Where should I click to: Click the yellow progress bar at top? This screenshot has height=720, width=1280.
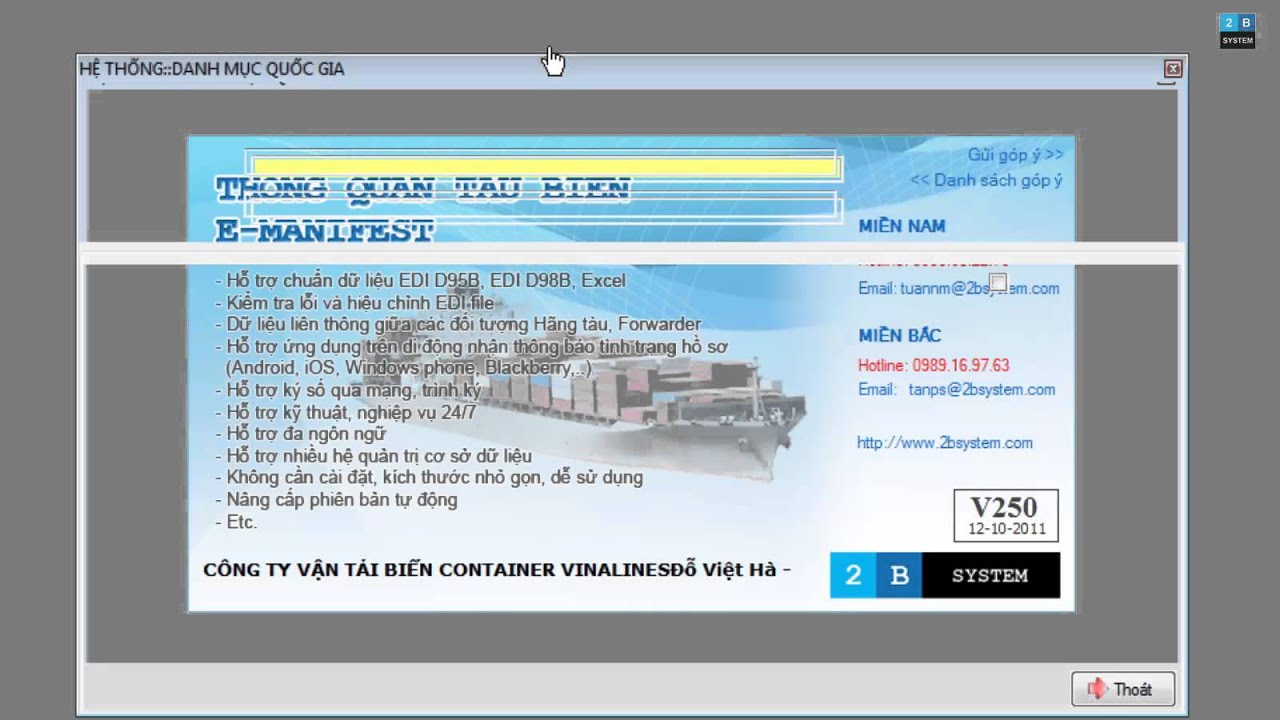pos(545,167)
